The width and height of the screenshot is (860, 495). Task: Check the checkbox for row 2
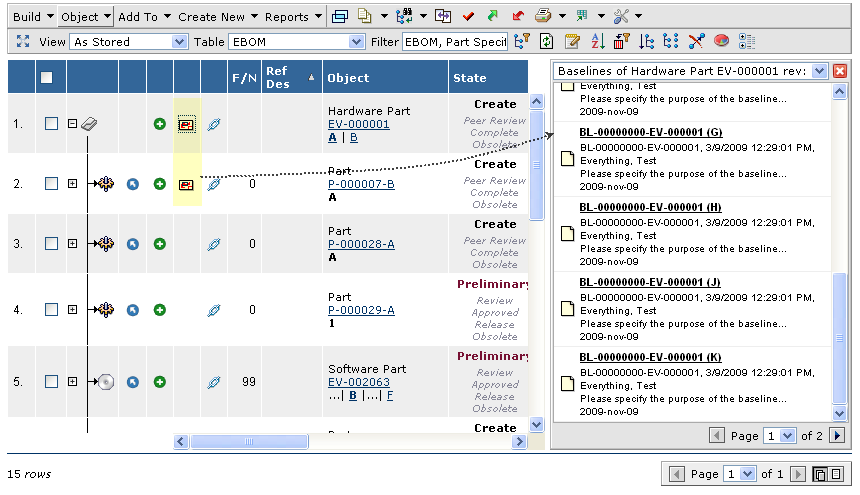[x=51, y=184]
